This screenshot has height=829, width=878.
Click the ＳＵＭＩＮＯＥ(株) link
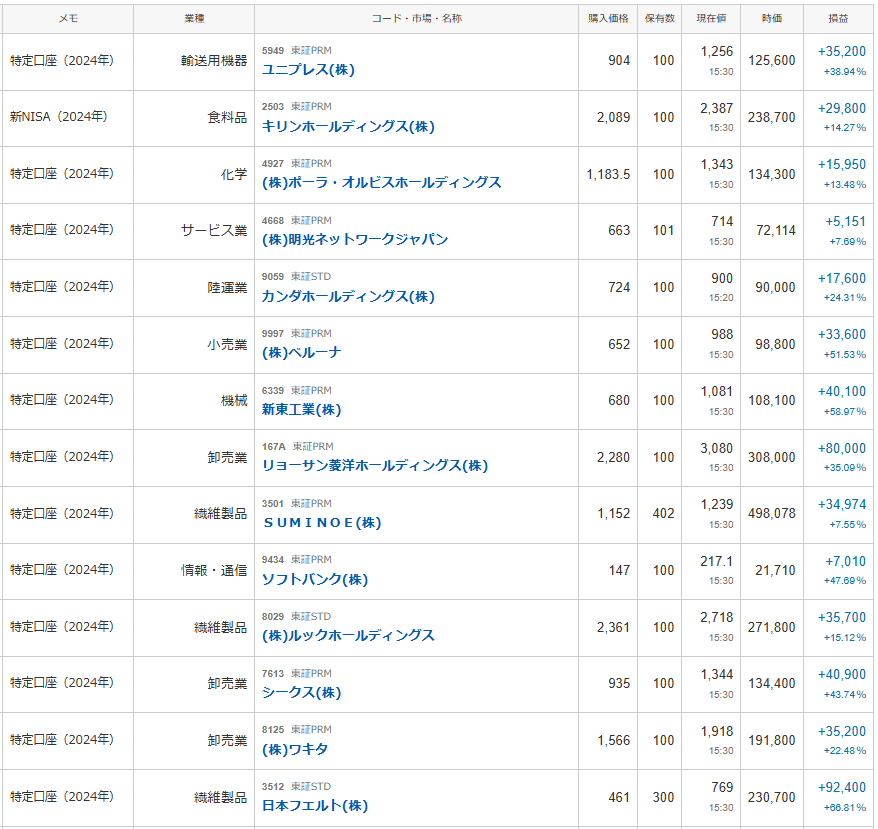321,523
